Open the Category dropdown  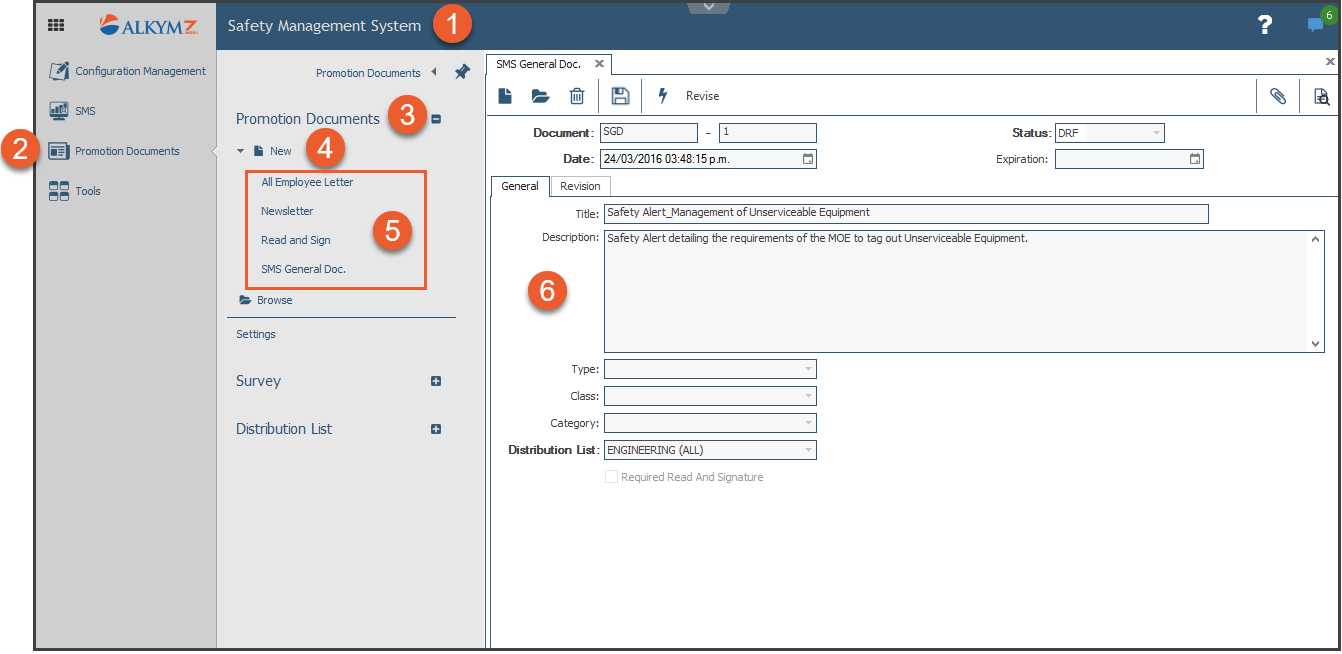tap(808, 423)
